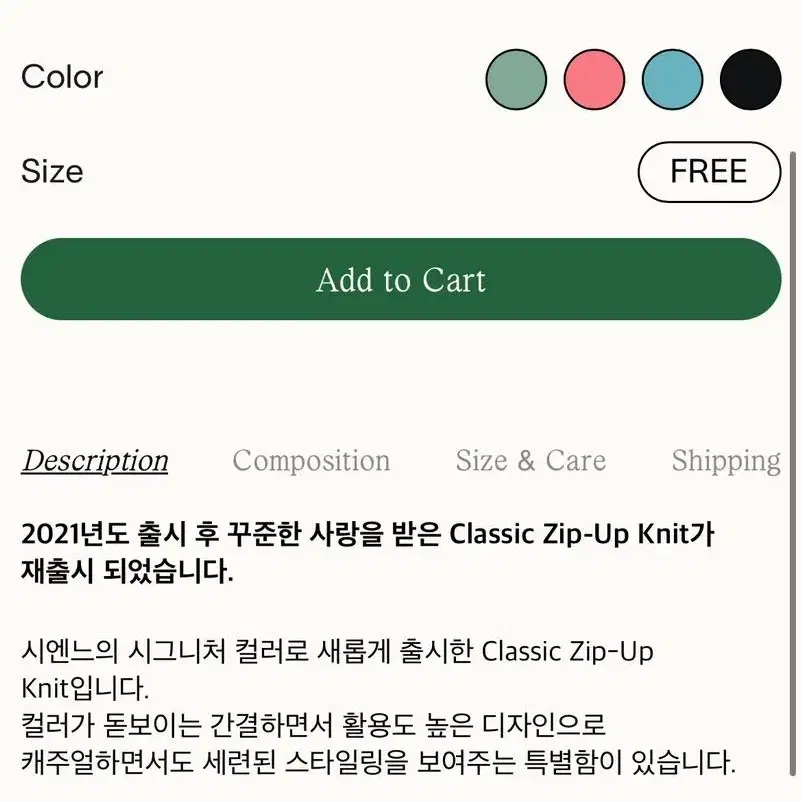Click the Color label
The height and width of the screenshot is (802, 802).
click(62, 77)
